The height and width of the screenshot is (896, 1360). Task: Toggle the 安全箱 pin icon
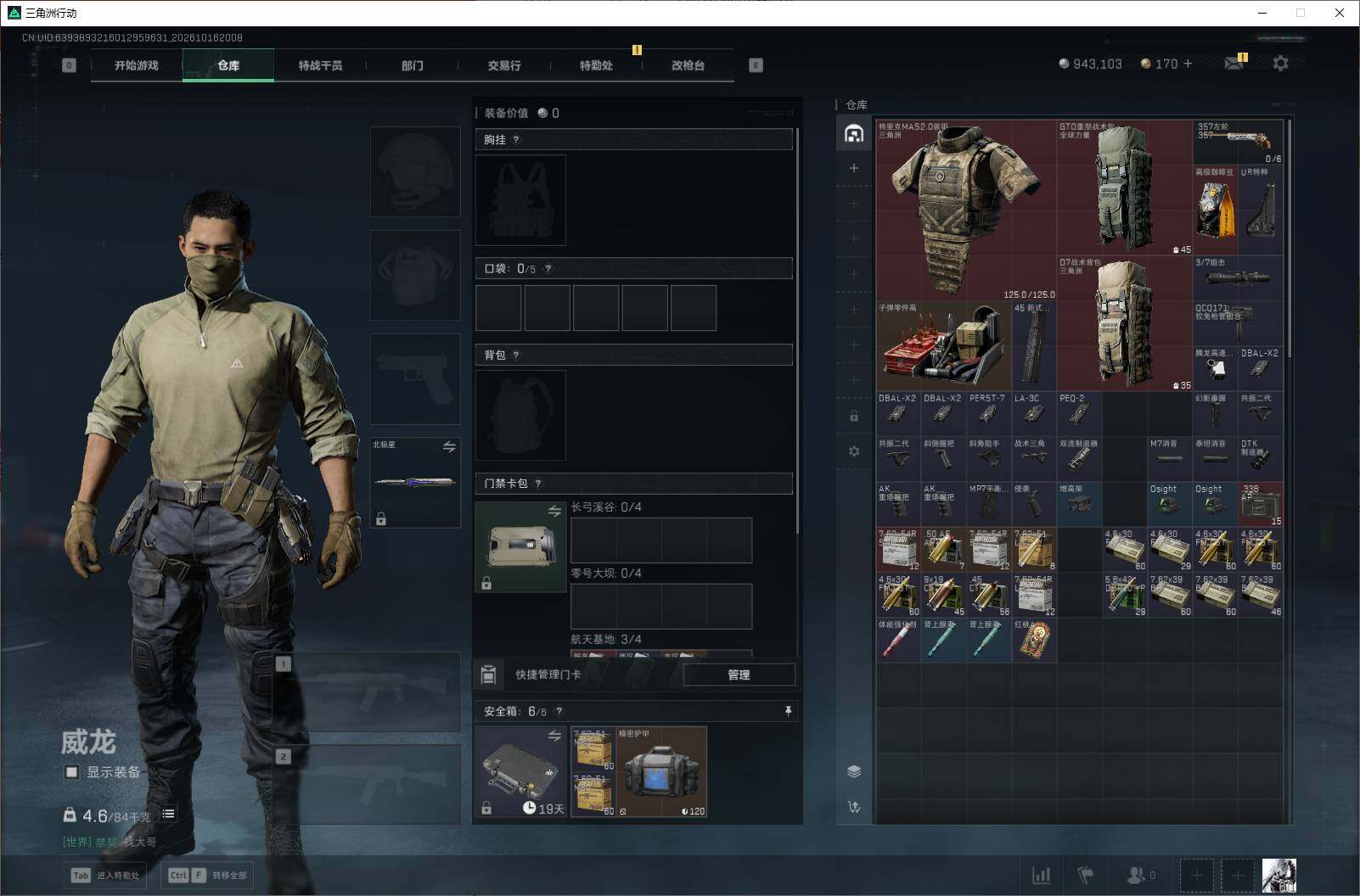click(788, 711)
